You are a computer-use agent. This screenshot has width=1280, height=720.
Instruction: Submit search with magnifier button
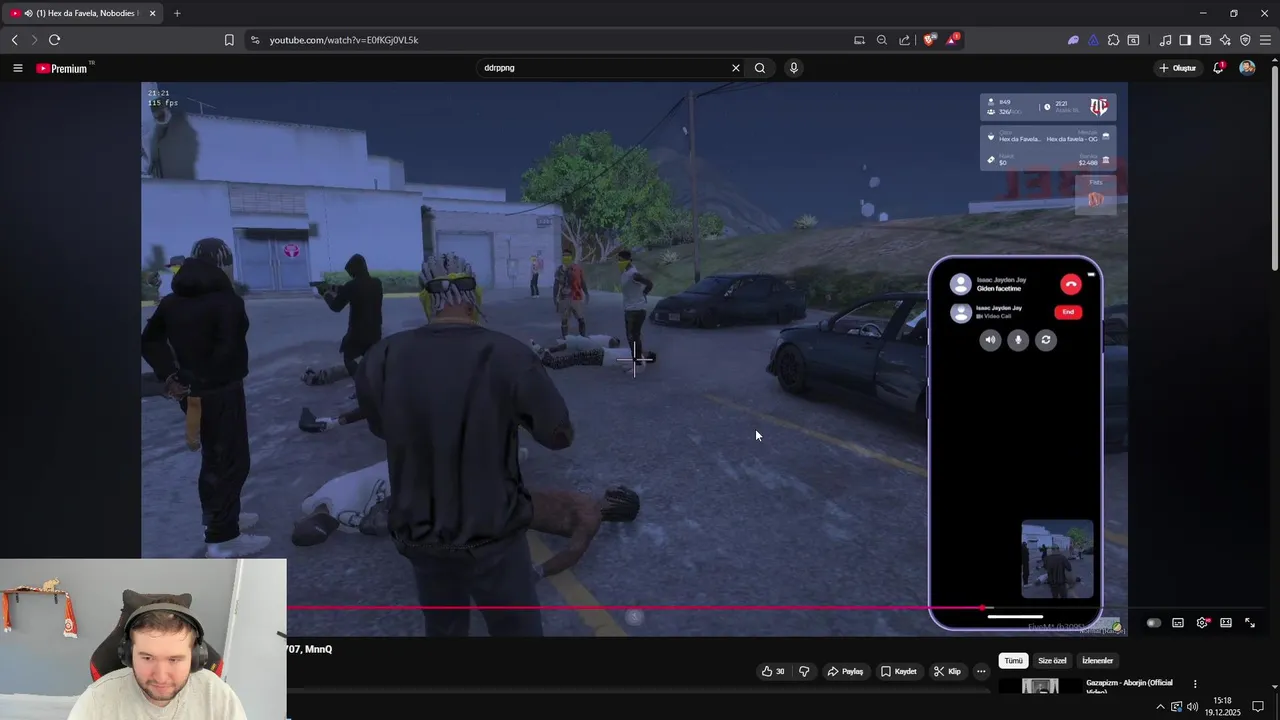point(760,68)
